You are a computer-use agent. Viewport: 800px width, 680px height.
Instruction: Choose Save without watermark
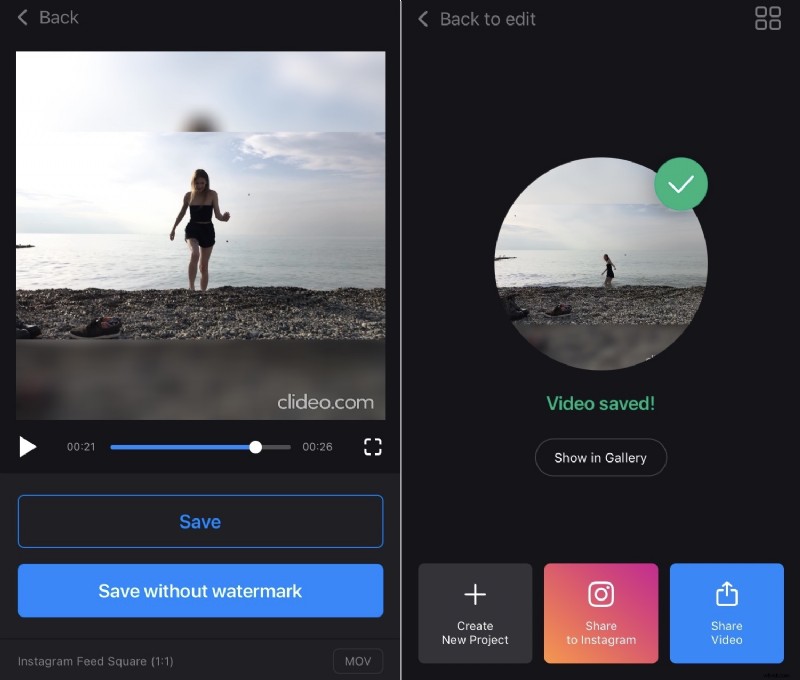coord(200,591)
